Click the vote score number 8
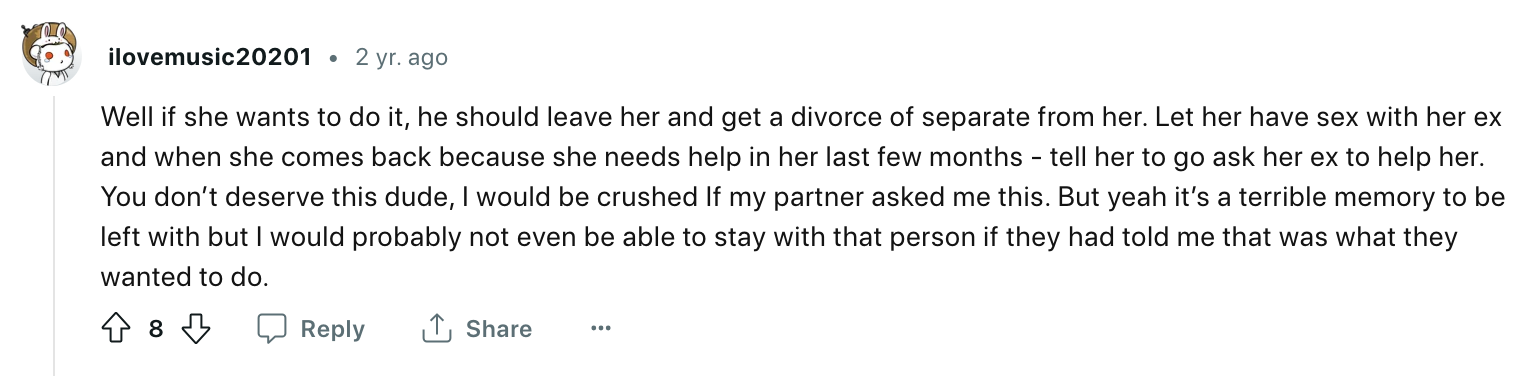 coord(156,329)
